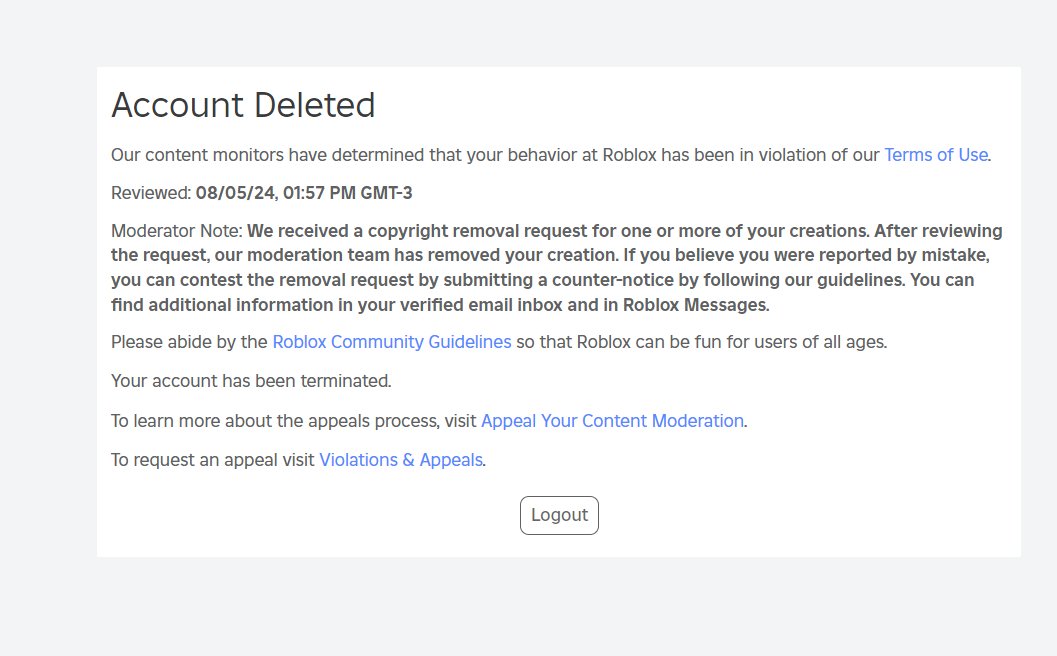Visit the Appeal Your Content Moderation link
Screen dimensions: 1057x656
pos(612,421)
